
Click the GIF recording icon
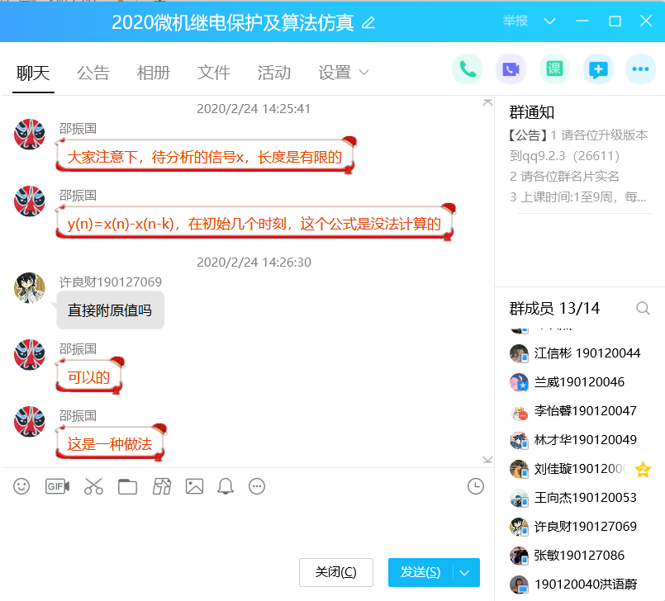(57, 486)
